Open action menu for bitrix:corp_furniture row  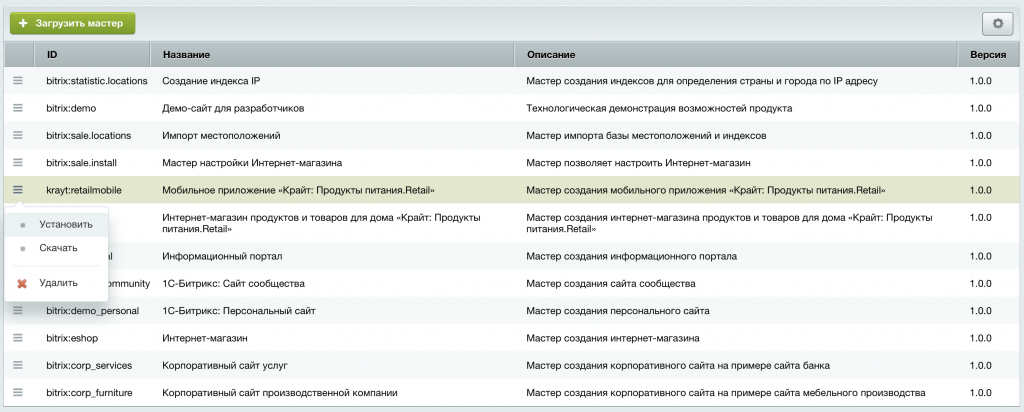(18, 392)
